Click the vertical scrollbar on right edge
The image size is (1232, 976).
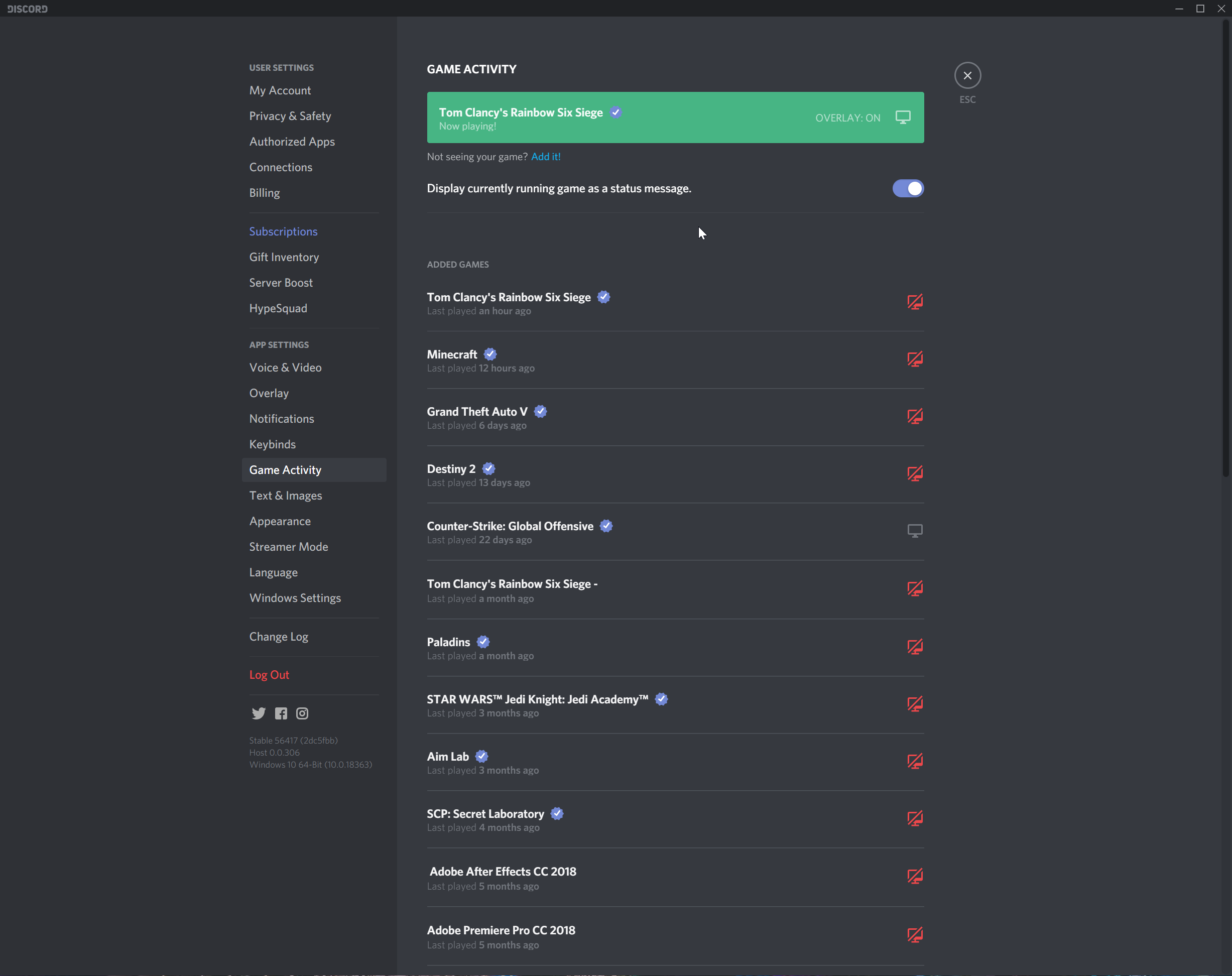(x=1225, y=246)
